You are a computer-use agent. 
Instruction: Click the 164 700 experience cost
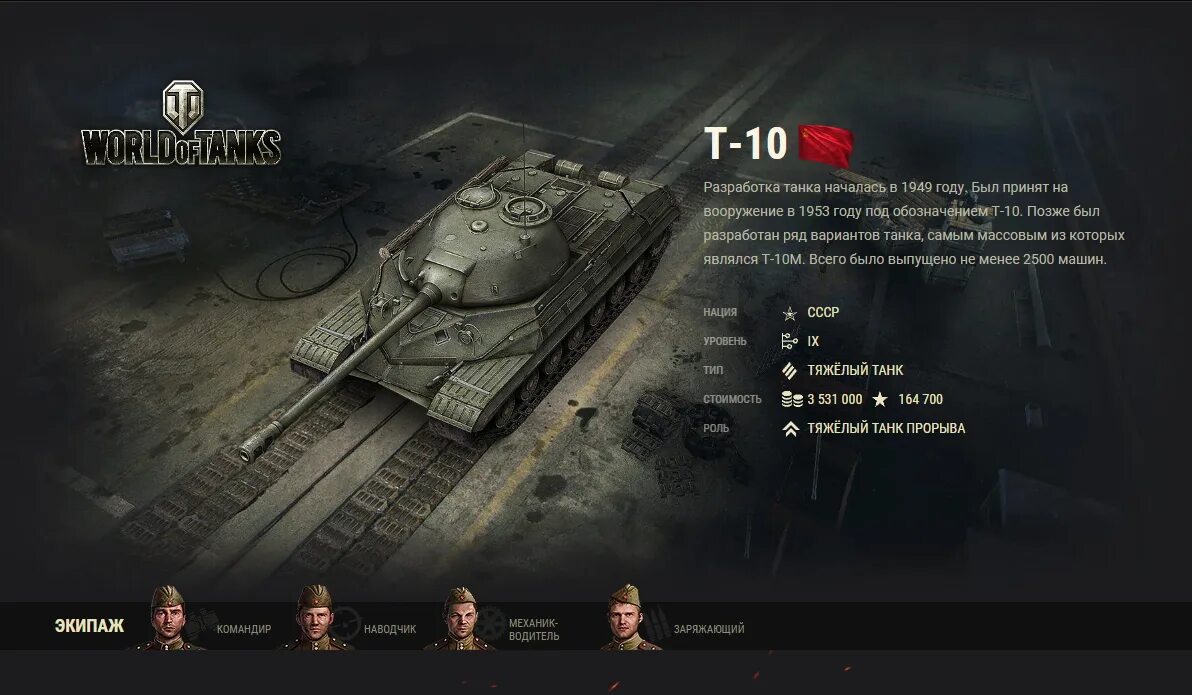[x=921, y=399]
